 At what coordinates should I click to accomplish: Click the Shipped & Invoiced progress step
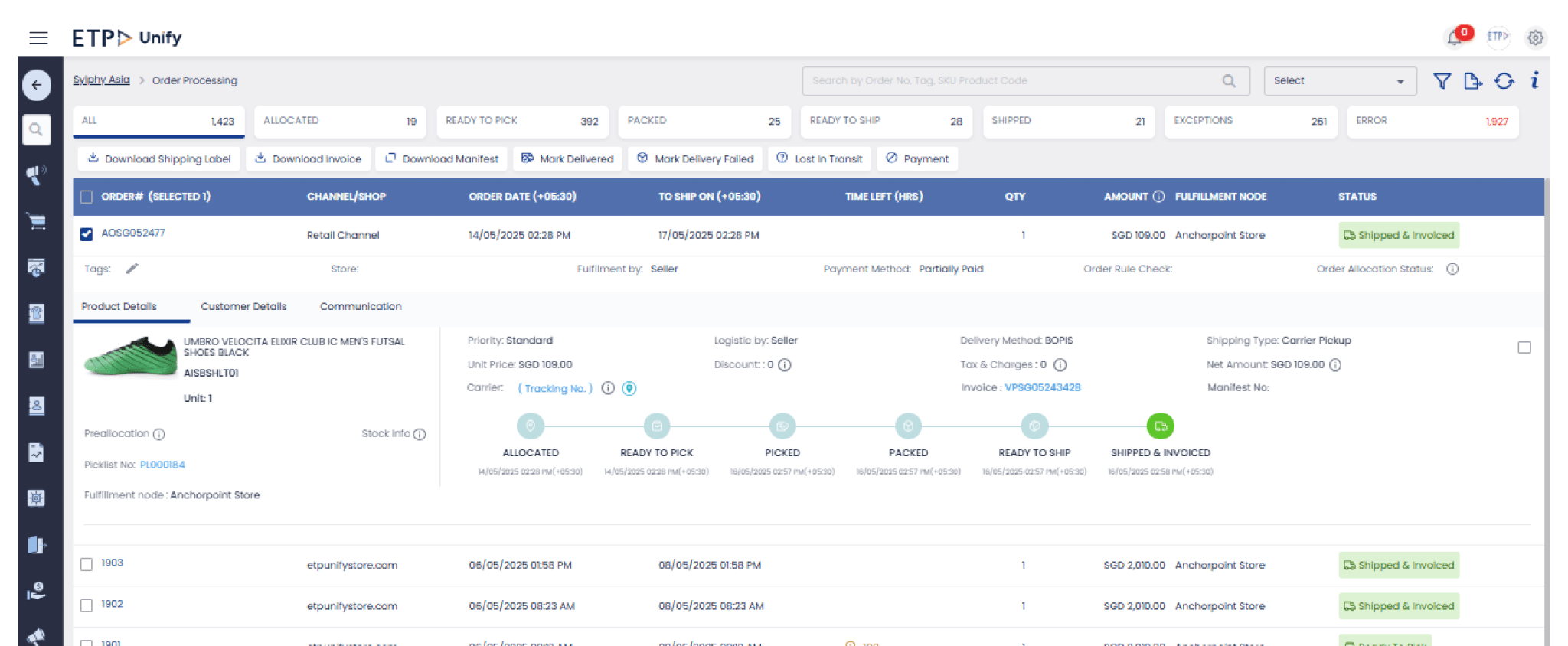1160,426
